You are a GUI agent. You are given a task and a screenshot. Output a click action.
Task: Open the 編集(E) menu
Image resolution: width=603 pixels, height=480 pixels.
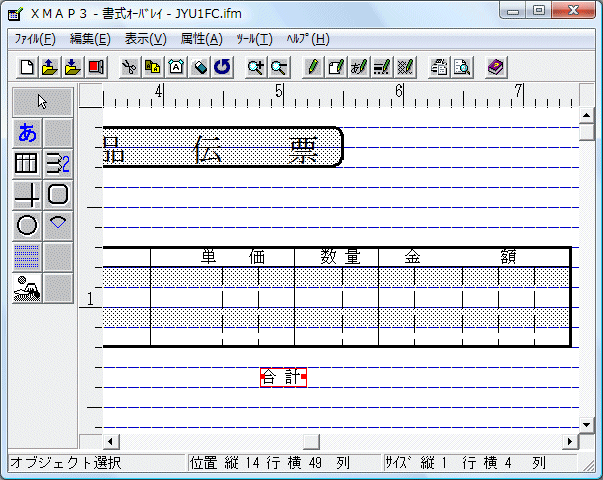pyautogui.click(x=90, y=39)
